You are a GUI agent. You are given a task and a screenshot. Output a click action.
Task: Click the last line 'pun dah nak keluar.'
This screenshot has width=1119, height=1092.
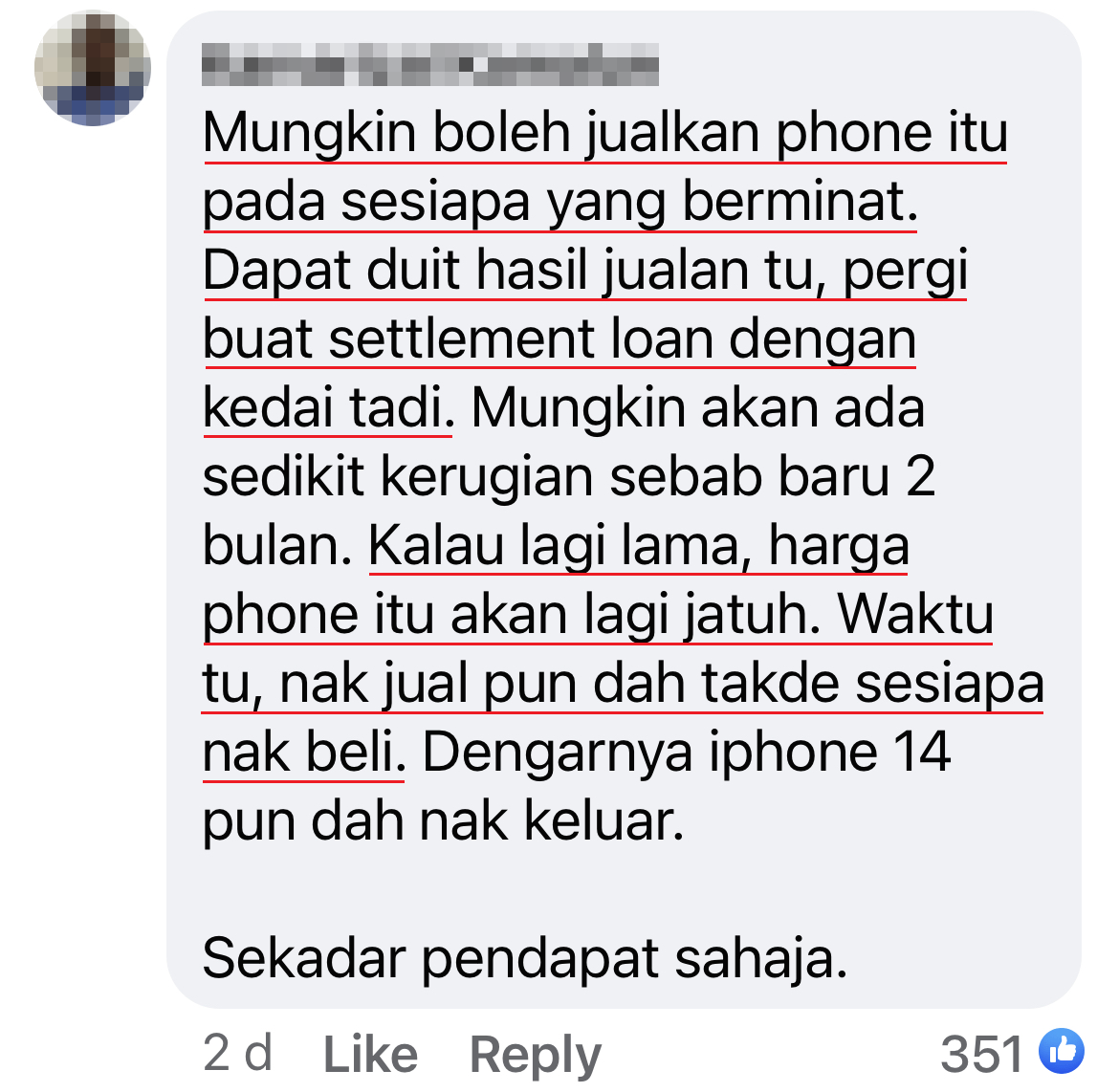point(443,822)
